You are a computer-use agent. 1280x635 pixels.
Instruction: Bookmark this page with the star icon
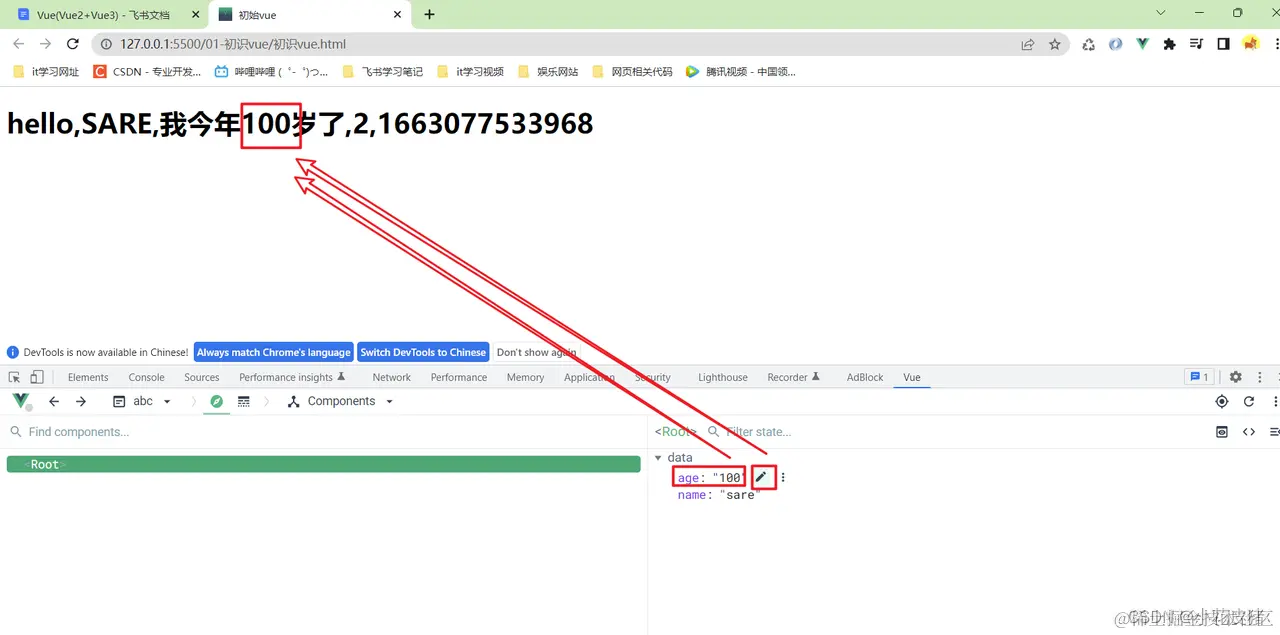point(1054,44)
